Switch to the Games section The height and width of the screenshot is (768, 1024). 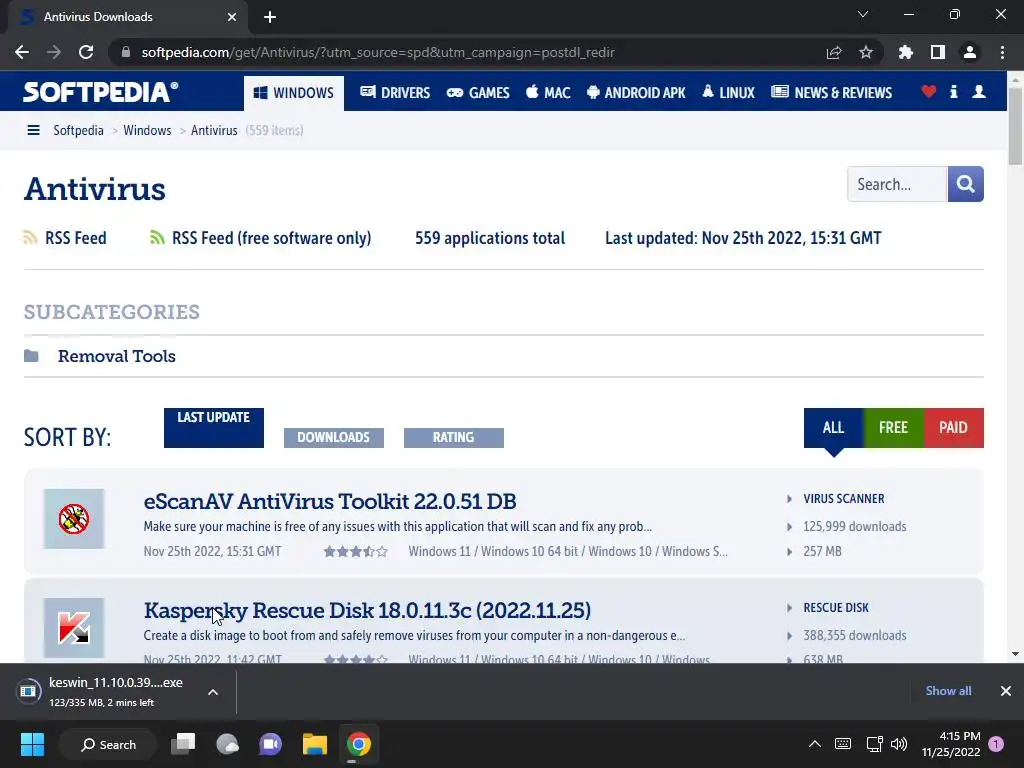coord(478,93)
